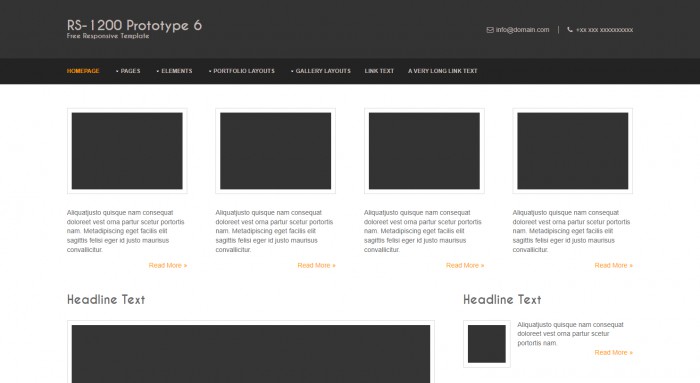Click the Free Responsive Template tagline
The image size is (700, 383).
108,36
